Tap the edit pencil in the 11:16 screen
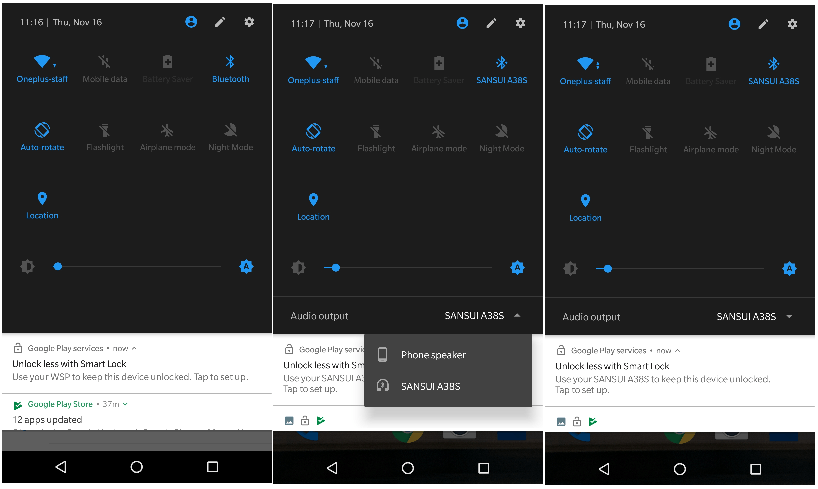818x489 pixels. point(220,22)
